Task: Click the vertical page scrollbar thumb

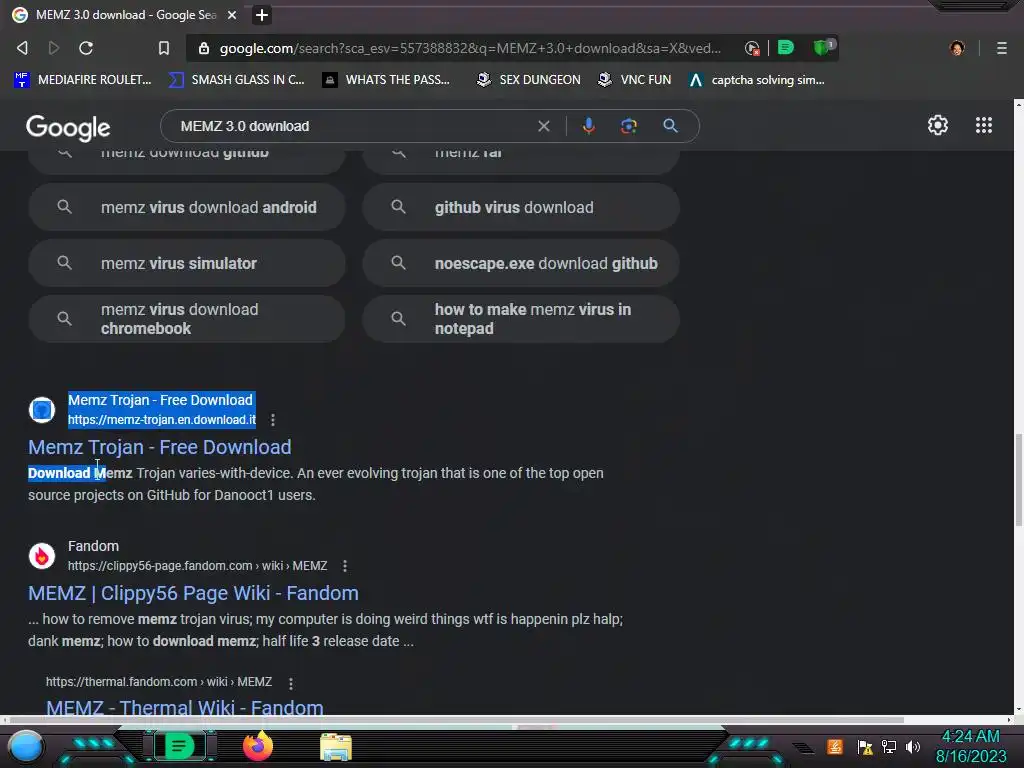Action: pyautogui.click(x=1018, y=479)
